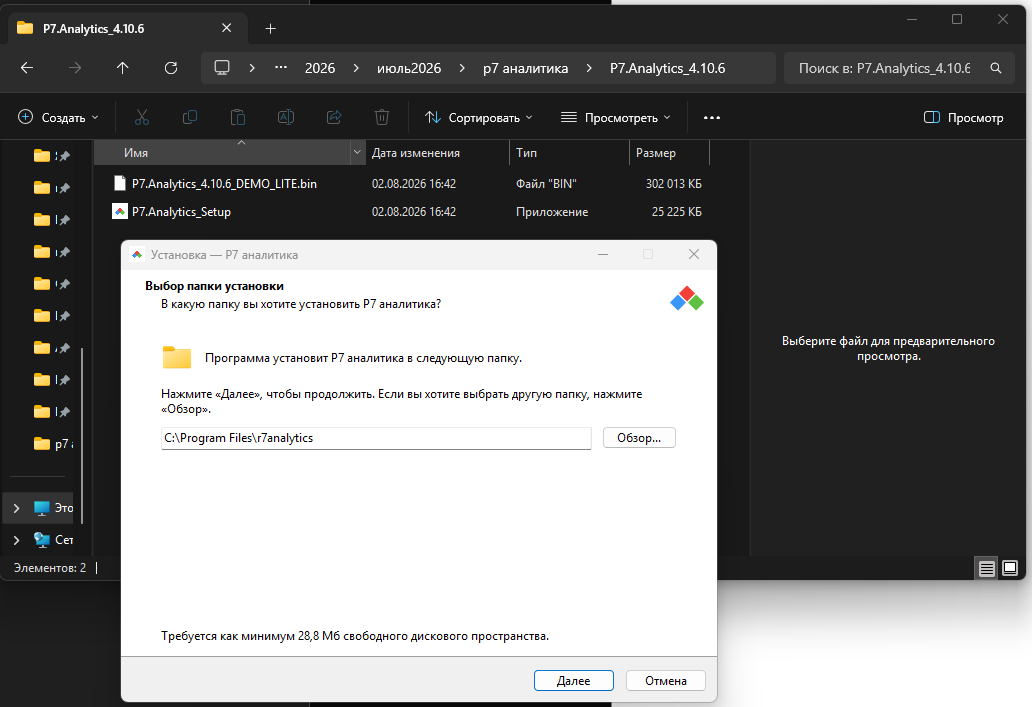Click Далее in the installer

point(573,681)
